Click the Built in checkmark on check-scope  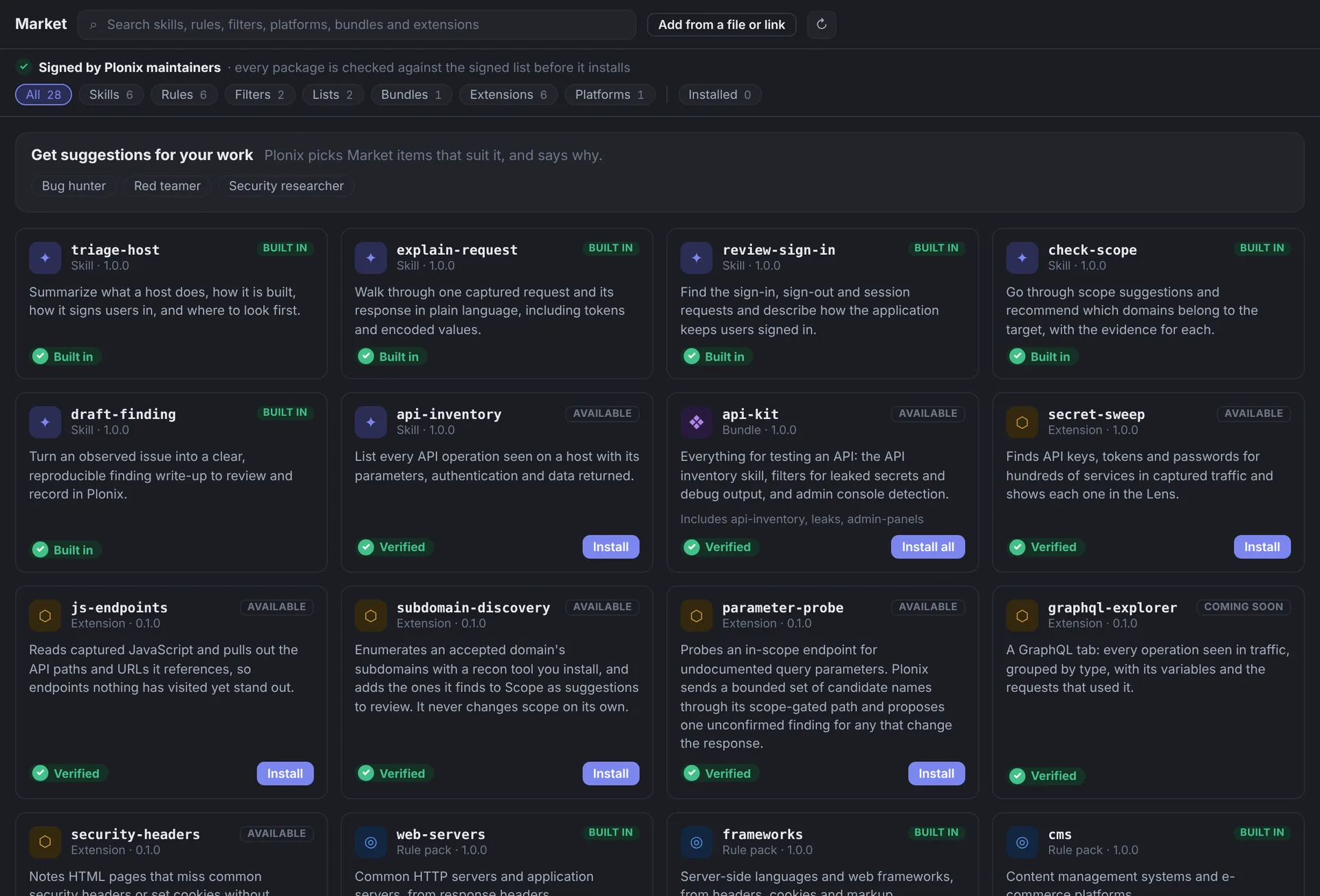pyautogui.click(x=1017, y=357)
